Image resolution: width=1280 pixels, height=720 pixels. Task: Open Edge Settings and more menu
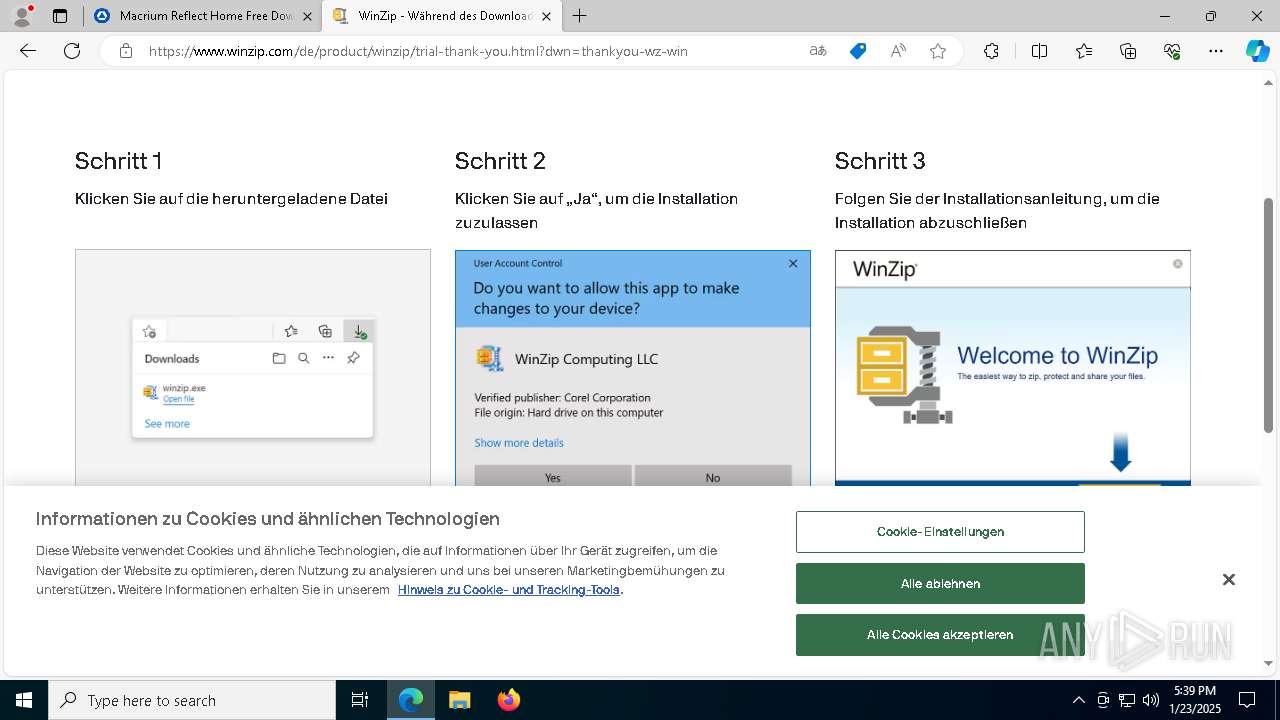[1216, 51]
